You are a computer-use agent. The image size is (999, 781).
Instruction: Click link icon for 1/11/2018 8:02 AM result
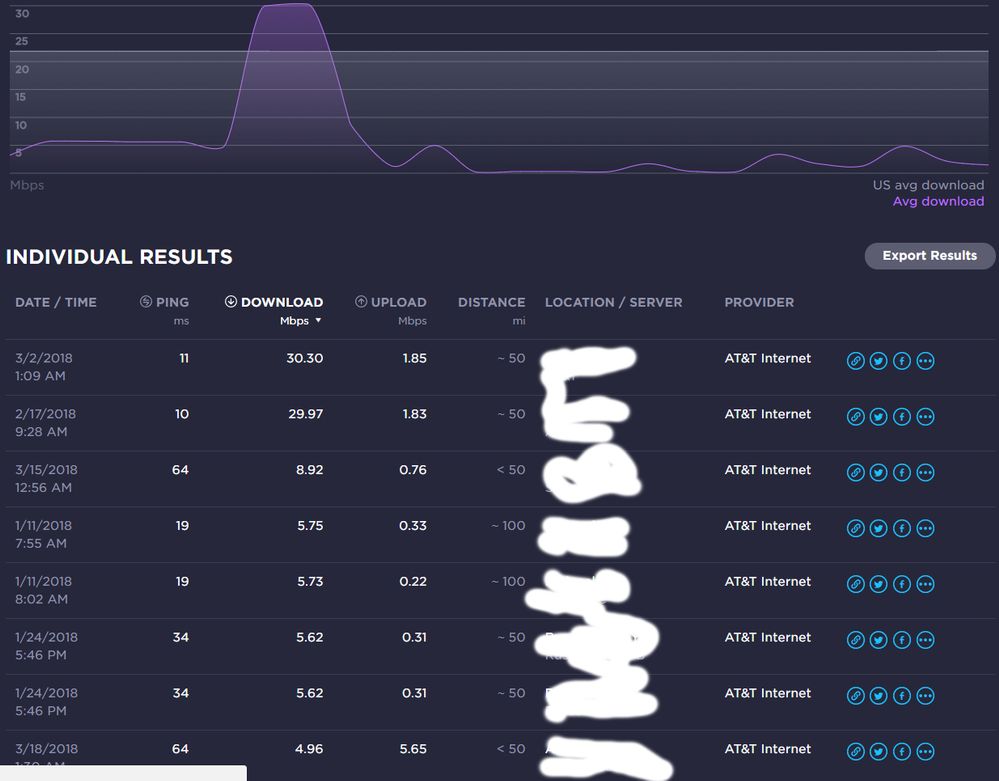tap(855, 585)
